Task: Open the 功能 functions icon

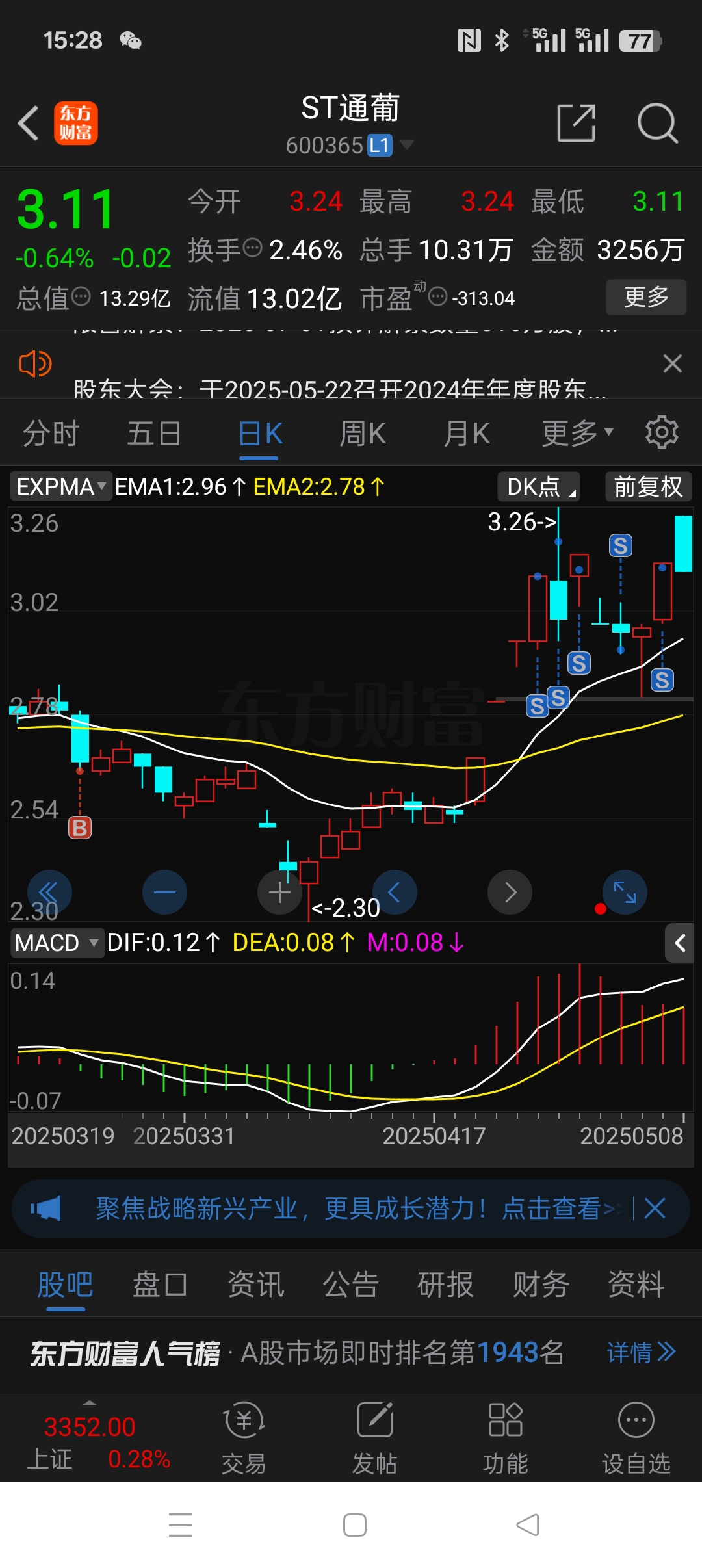Action: point(505,1439)
